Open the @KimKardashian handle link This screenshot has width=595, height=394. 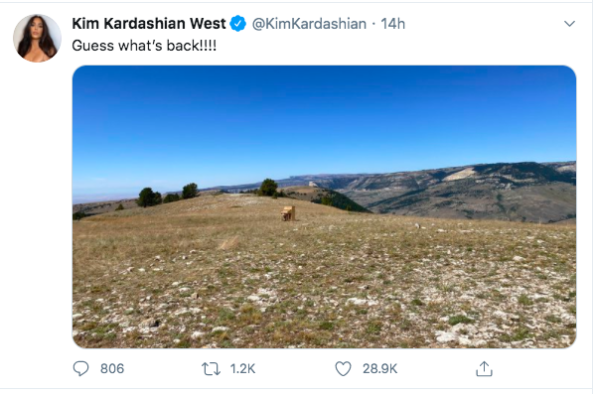click(309, 24)
